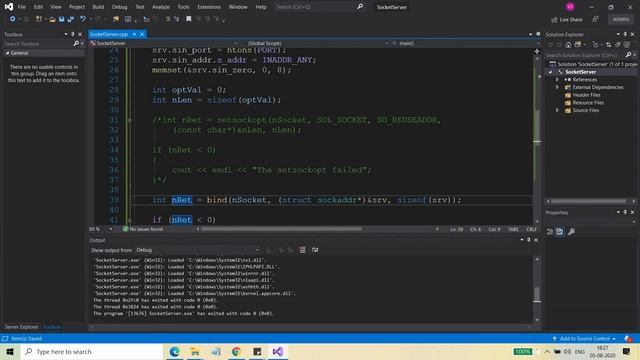Click the Live Share button
Image resolution: width=640 pixels, height=360 pixels.
click(567, 20)
